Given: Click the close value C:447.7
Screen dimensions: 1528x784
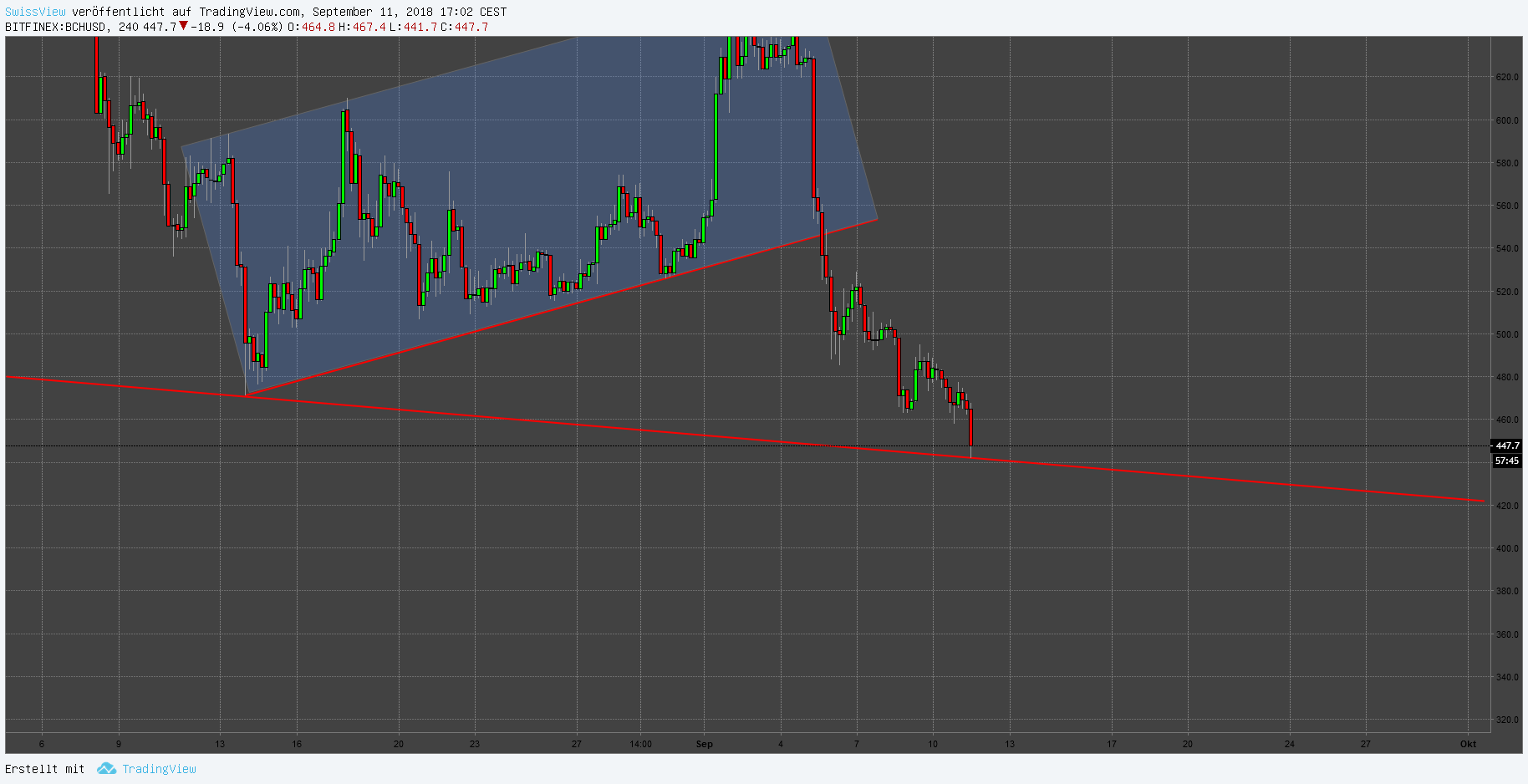Looking at the screenshot, I should [465, 27].
